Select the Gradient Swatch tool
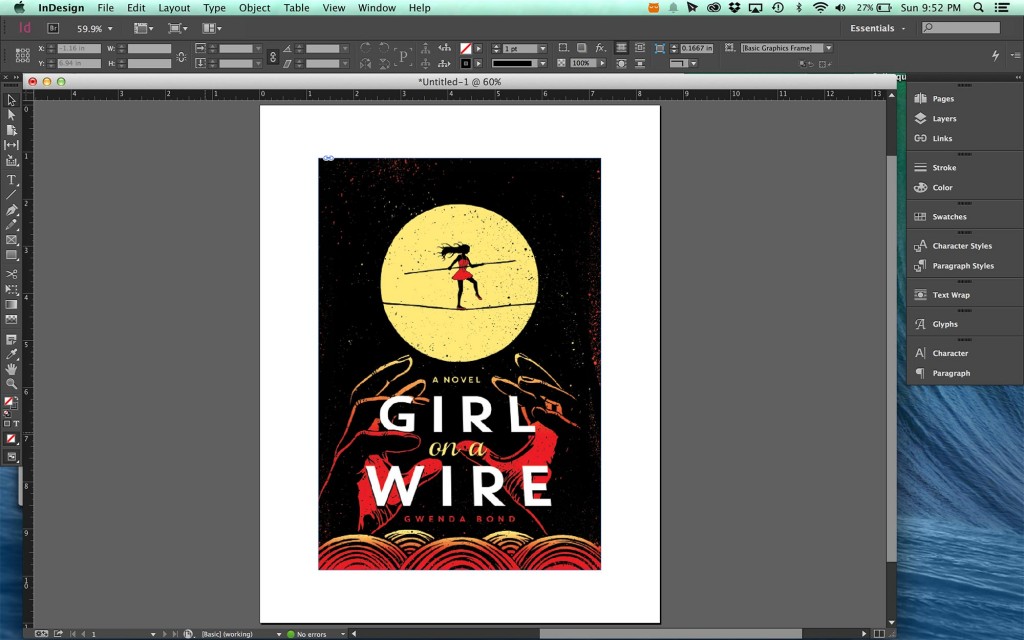This screenshot has height=640, width=1024. [11, 304]
